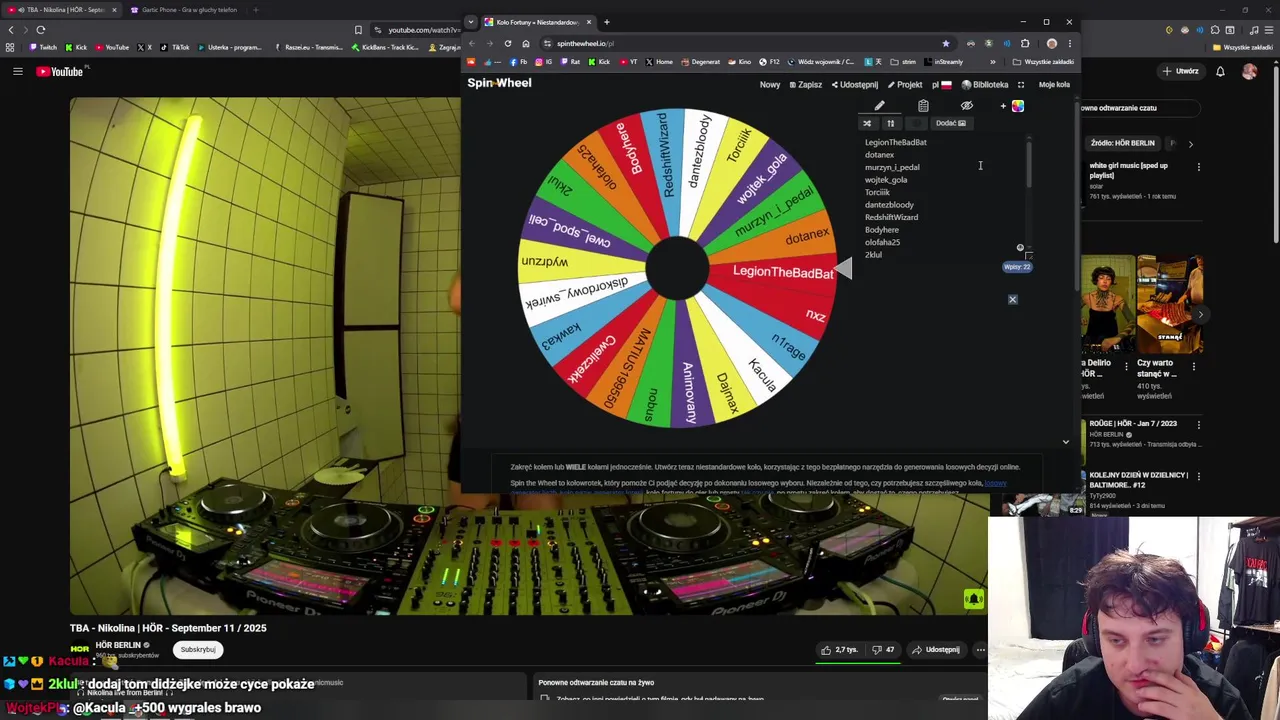Open options for white girl music playlist
Screen dimensions: 1280x720
click(1198, 167)
